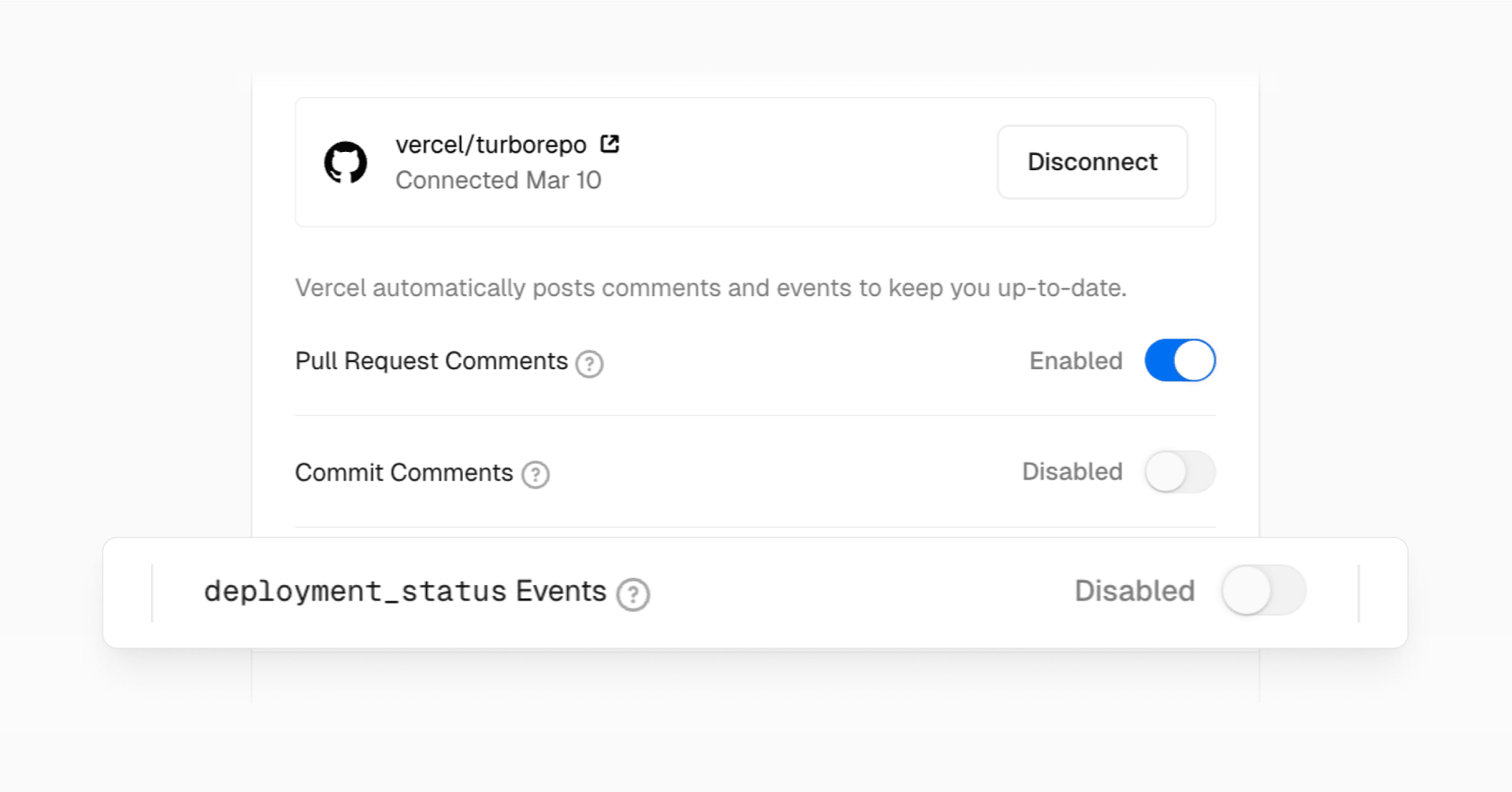Viewport: 1512px width, 792px height.
Task: Click empty area of the deployment_status row
Action: [858, 593]
